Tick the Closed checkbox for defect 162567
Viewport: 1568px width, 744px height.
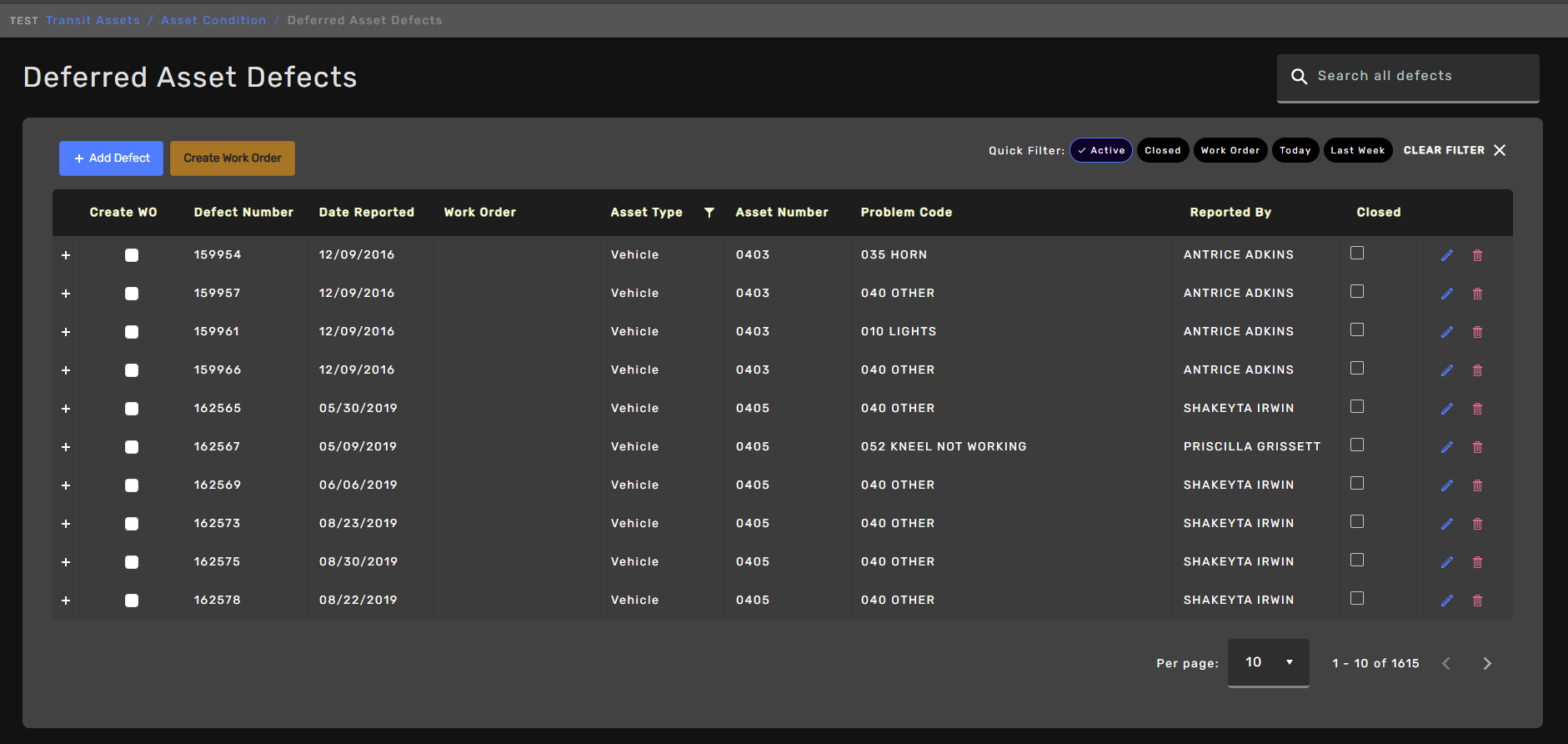pyautogui.click(x=1357, y=445)
